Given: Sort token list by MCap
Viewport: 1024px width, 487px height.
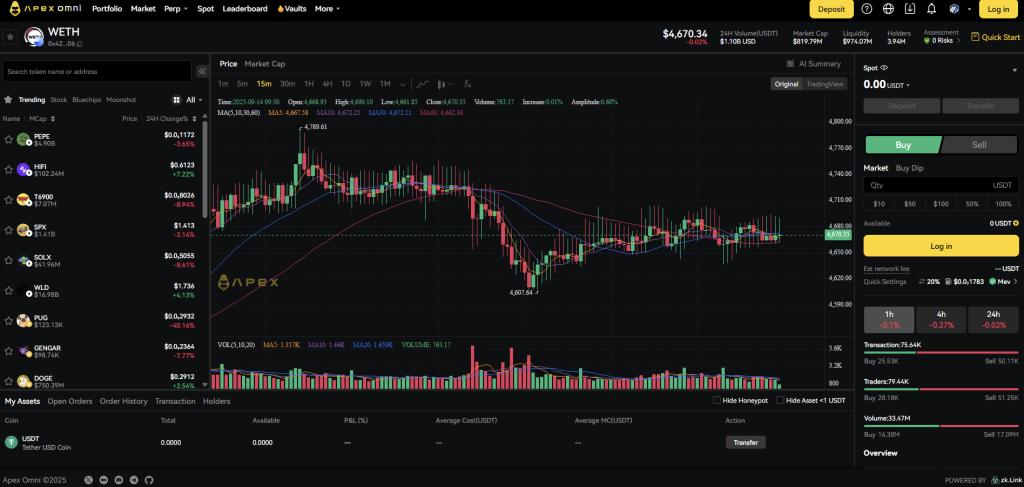Looking at the screenshot, I should 42,119.
